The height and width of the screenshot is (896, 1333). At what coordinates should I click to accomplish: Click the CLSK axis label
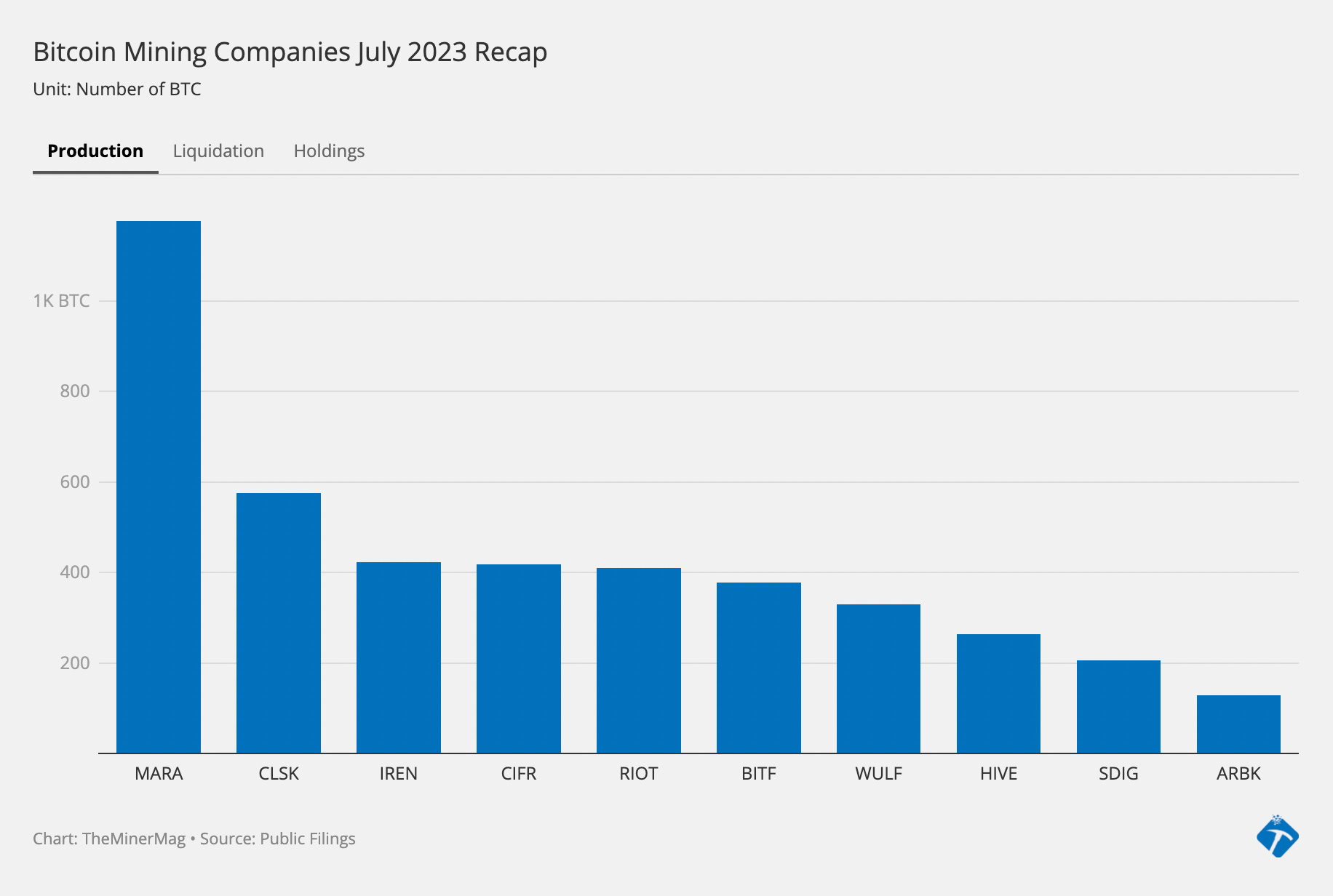tap(279, 773)
